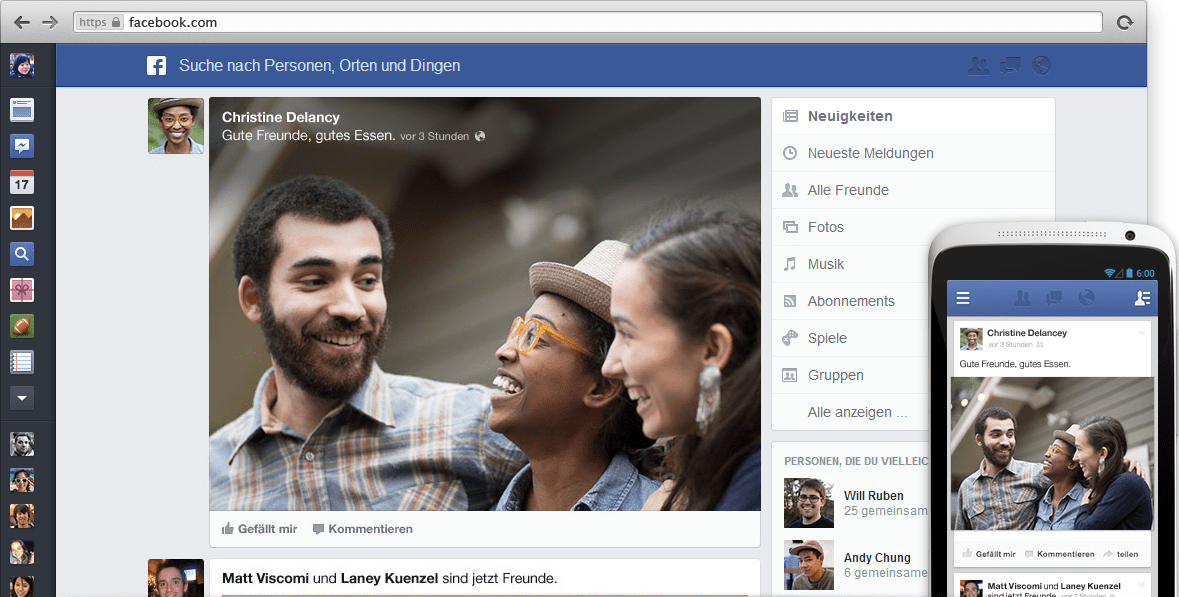Tap the friend requests icon on the phone
1179x597 pixels.
click(1023, 298)
